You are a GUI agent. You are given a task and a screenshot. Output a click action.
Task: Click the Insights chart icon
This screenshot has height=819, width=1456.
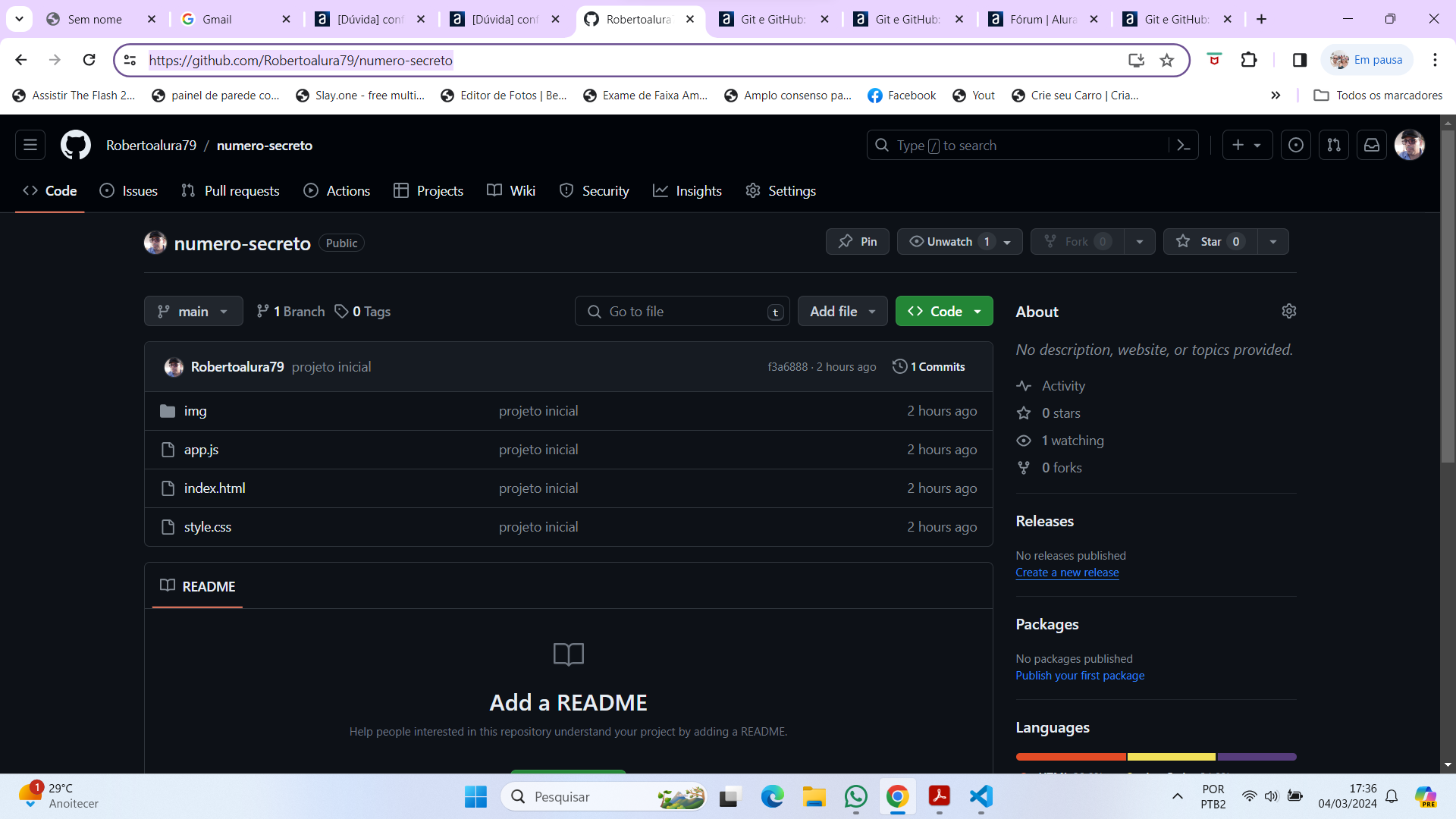point(660,191)
